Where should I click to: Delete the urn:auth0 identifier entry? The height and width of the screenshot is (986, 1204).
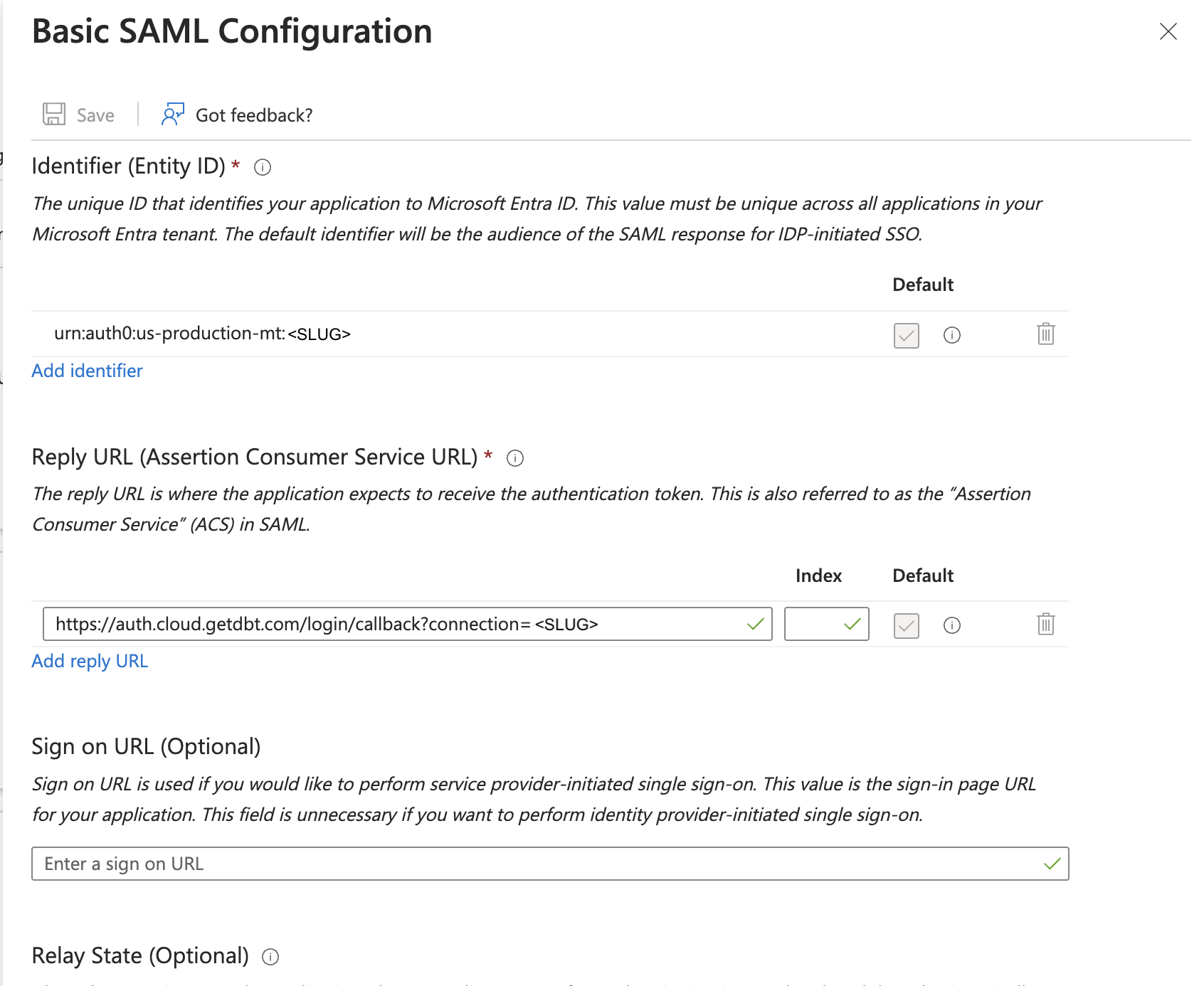click(1045, 334)
